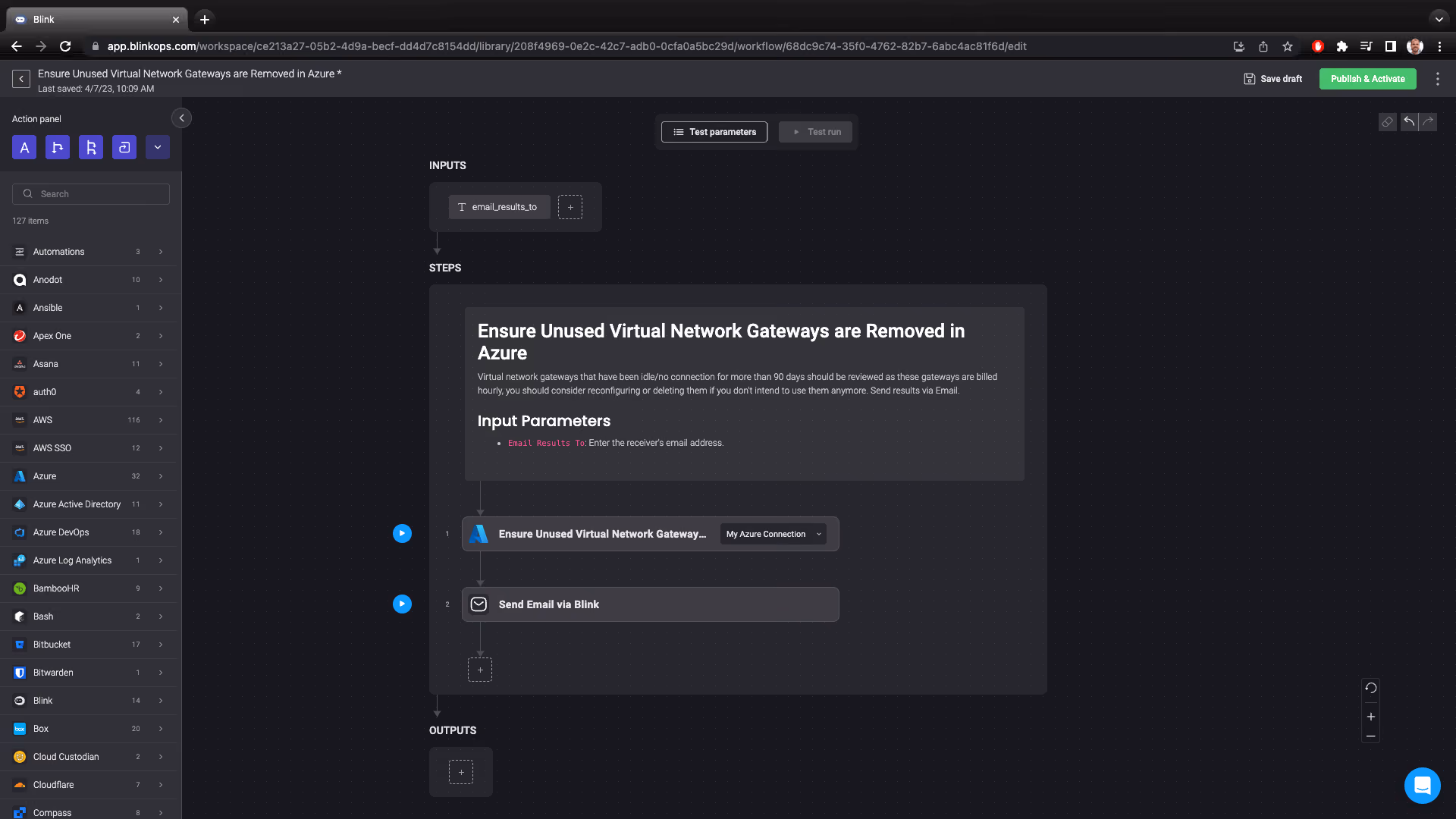Select the Action icon in Action panel
Image resolution: width=1456 pixels, height=819 pixels.
[x=24, y=147]
